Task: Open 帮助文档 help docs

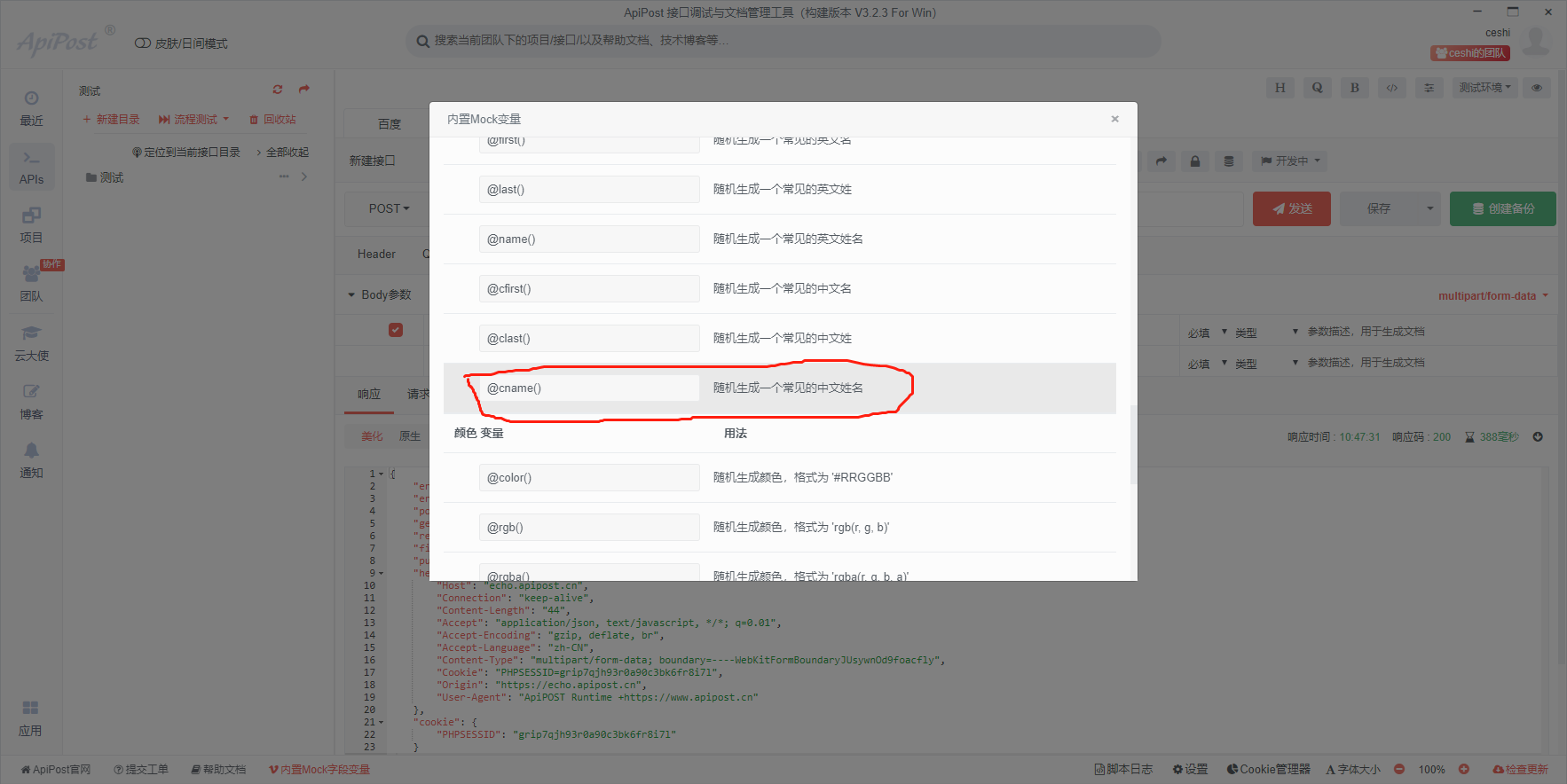Action: [x=218, y=770]
